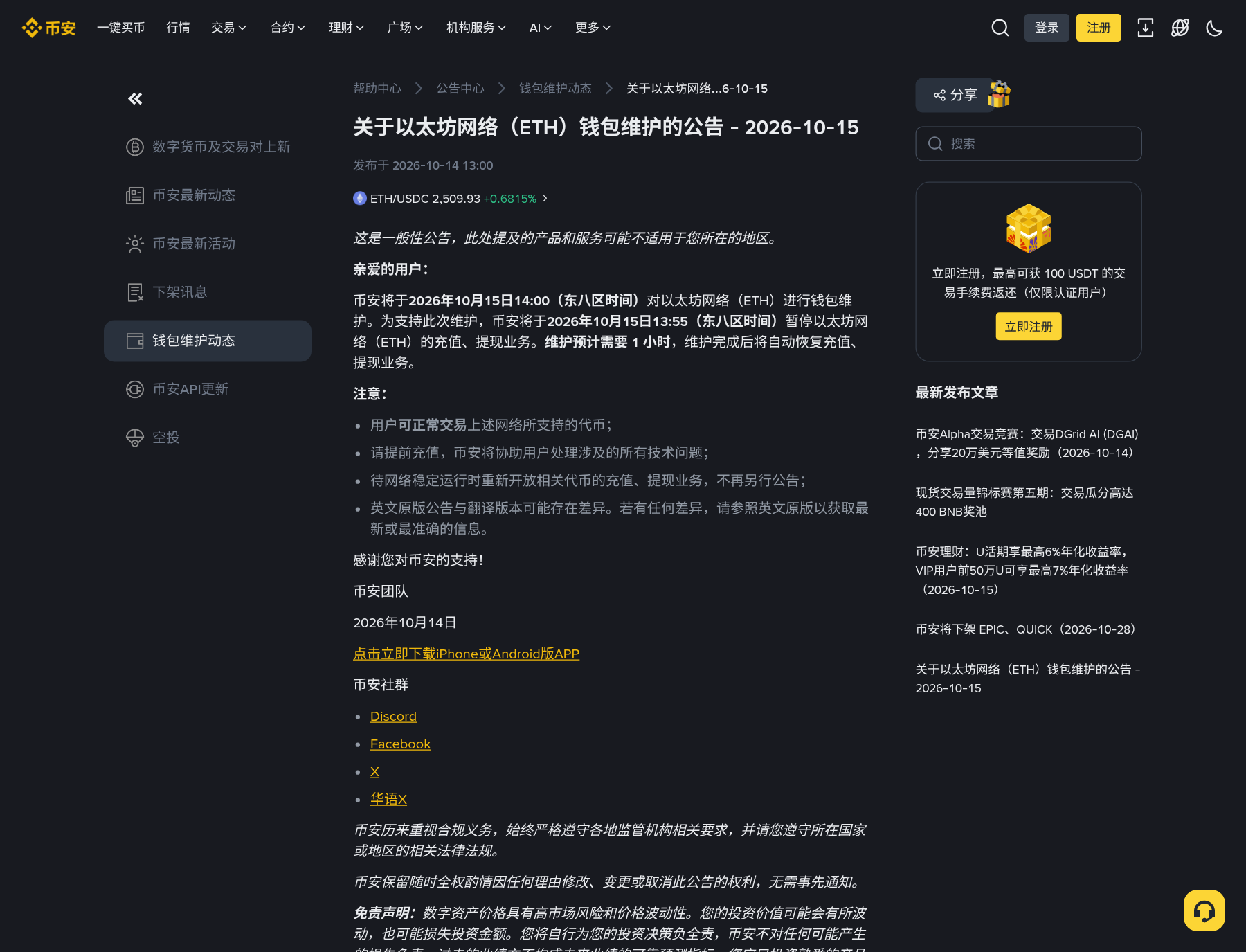This screenshot has height=952, width=1246.
Task: Select 币安最新活动 in sidebar
Action: tap(208, 244)
